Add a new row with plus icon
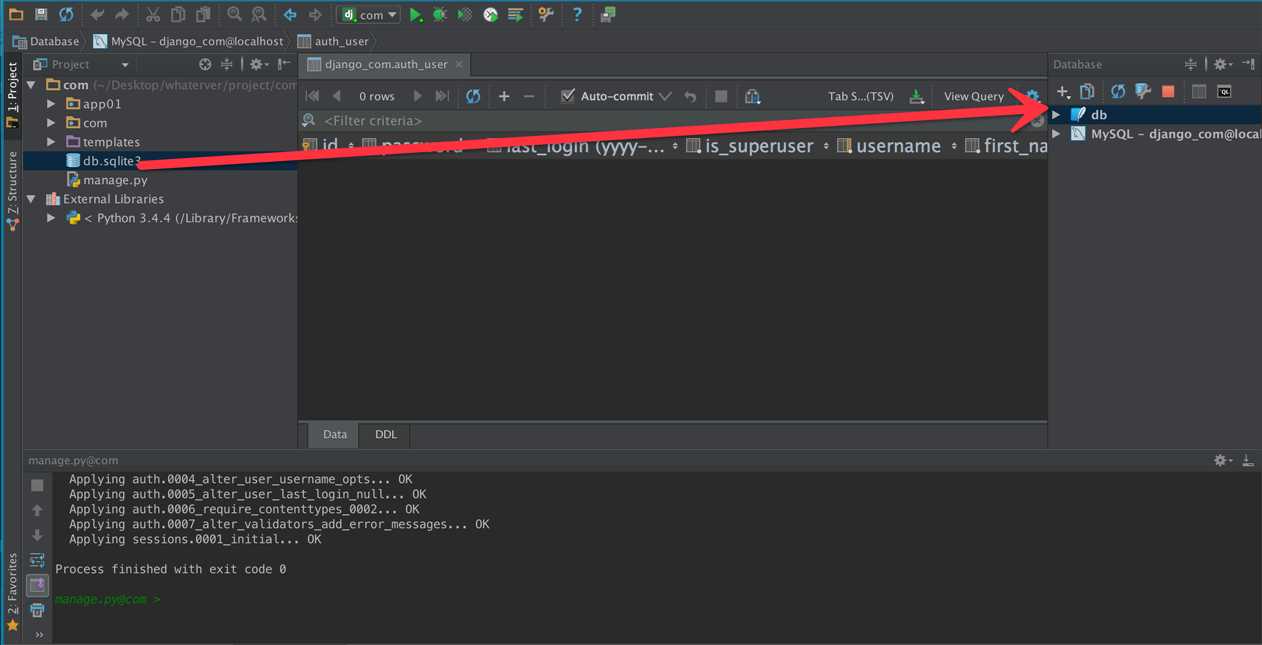Viewport: 1262px width, 645px height. [504, 96]
